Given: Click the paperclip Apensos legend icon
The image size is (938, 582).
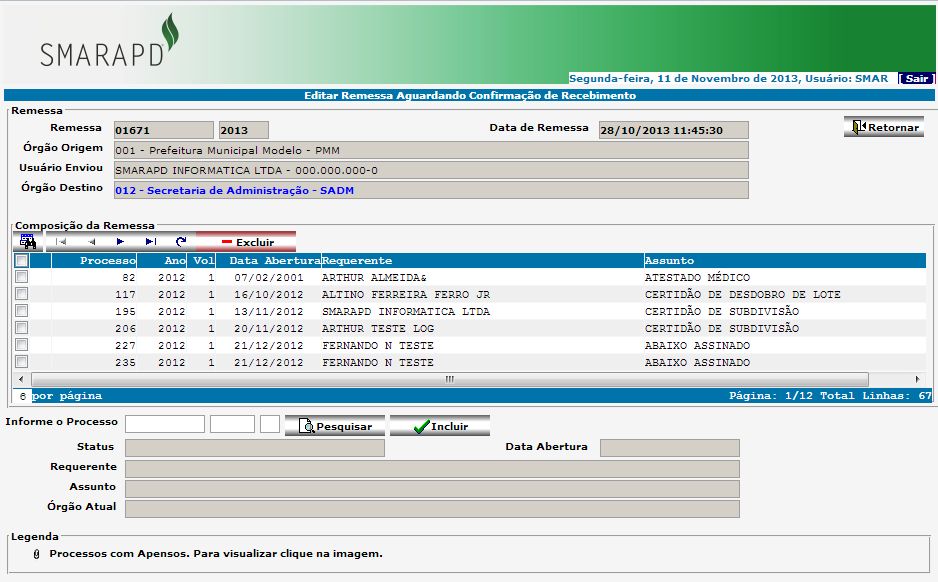Looking at the screenshot, I should 36,554.
